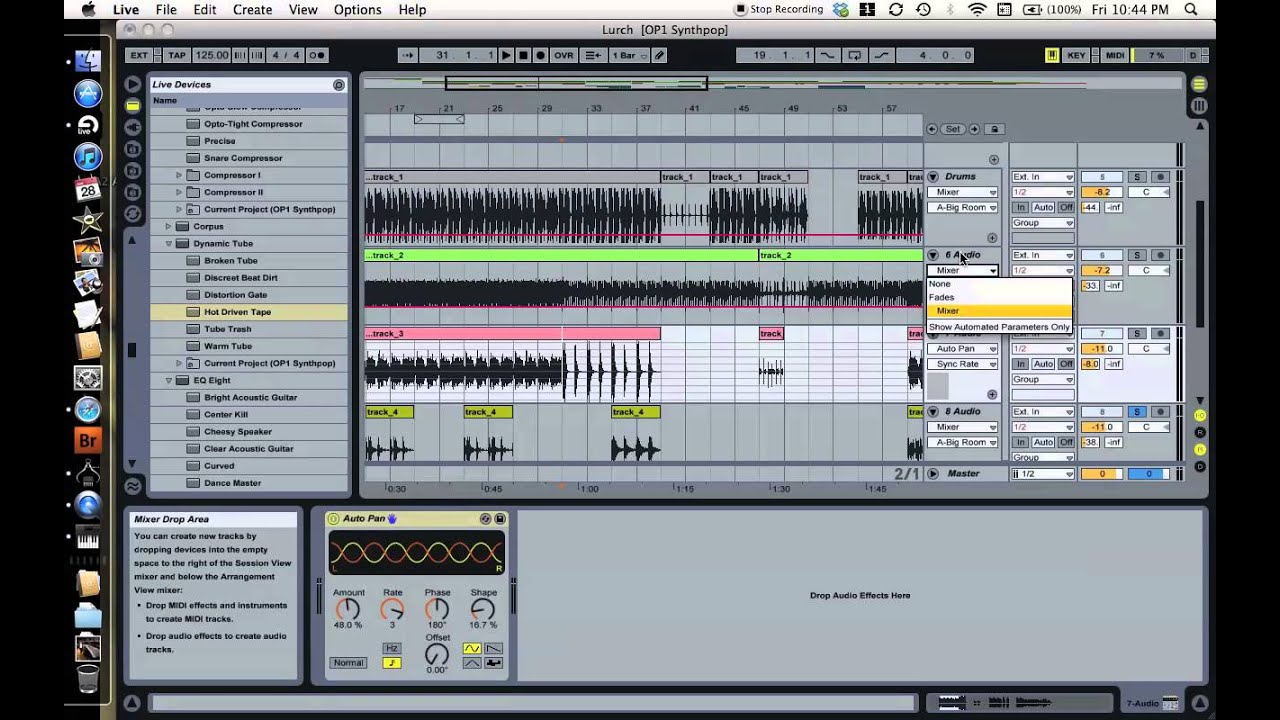The width and height of the screenshot is (1280, 720).
Task: Expand the Compressor I folder
Action: (x=179, y=175)
